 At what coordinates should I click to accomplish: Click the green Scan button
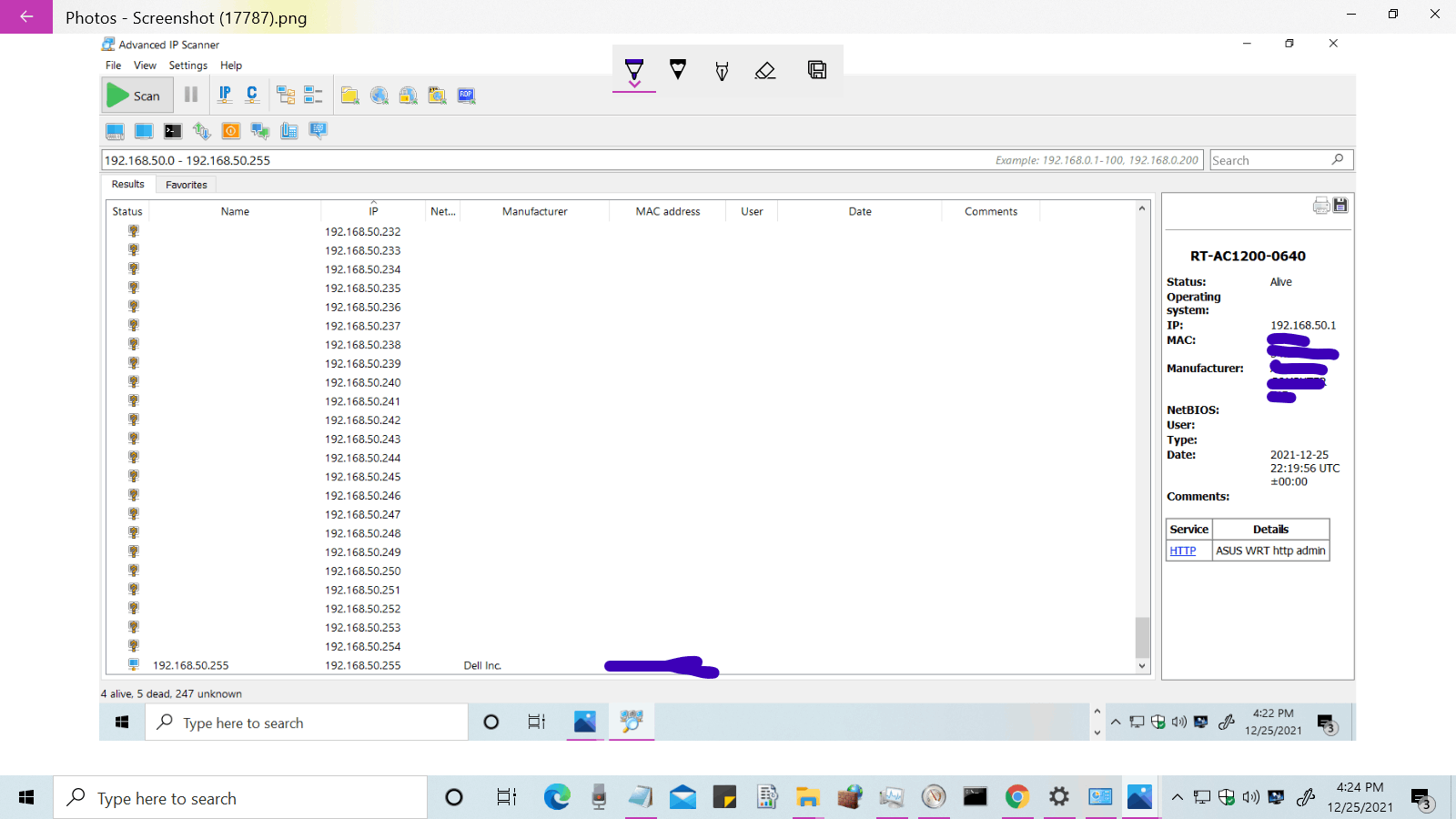pyautogui.click(x=137, y=95)
